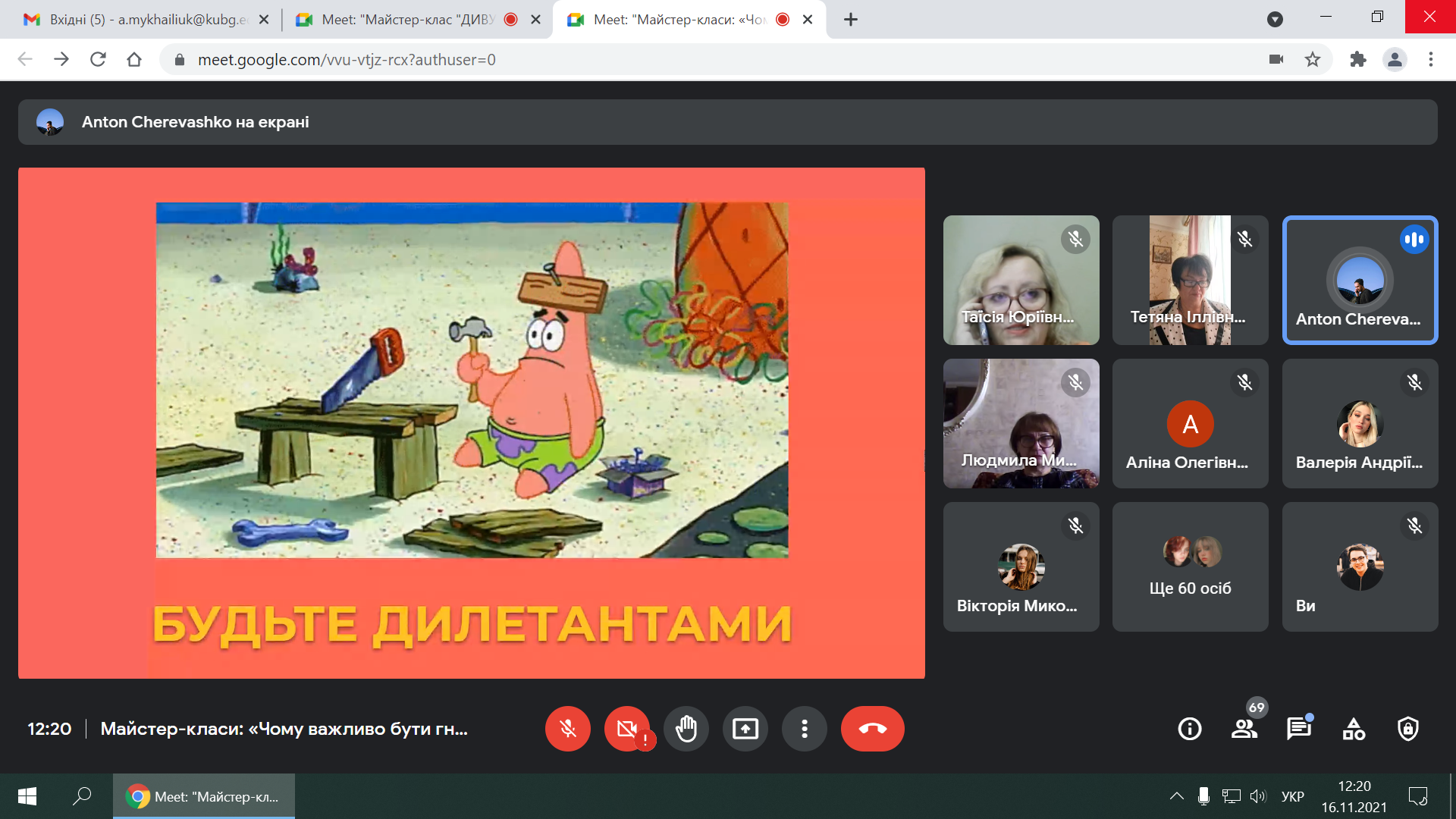Show participants list with 69 badge
Image resolution: width=1456 pixels, height=819 pixels.
1244,729
